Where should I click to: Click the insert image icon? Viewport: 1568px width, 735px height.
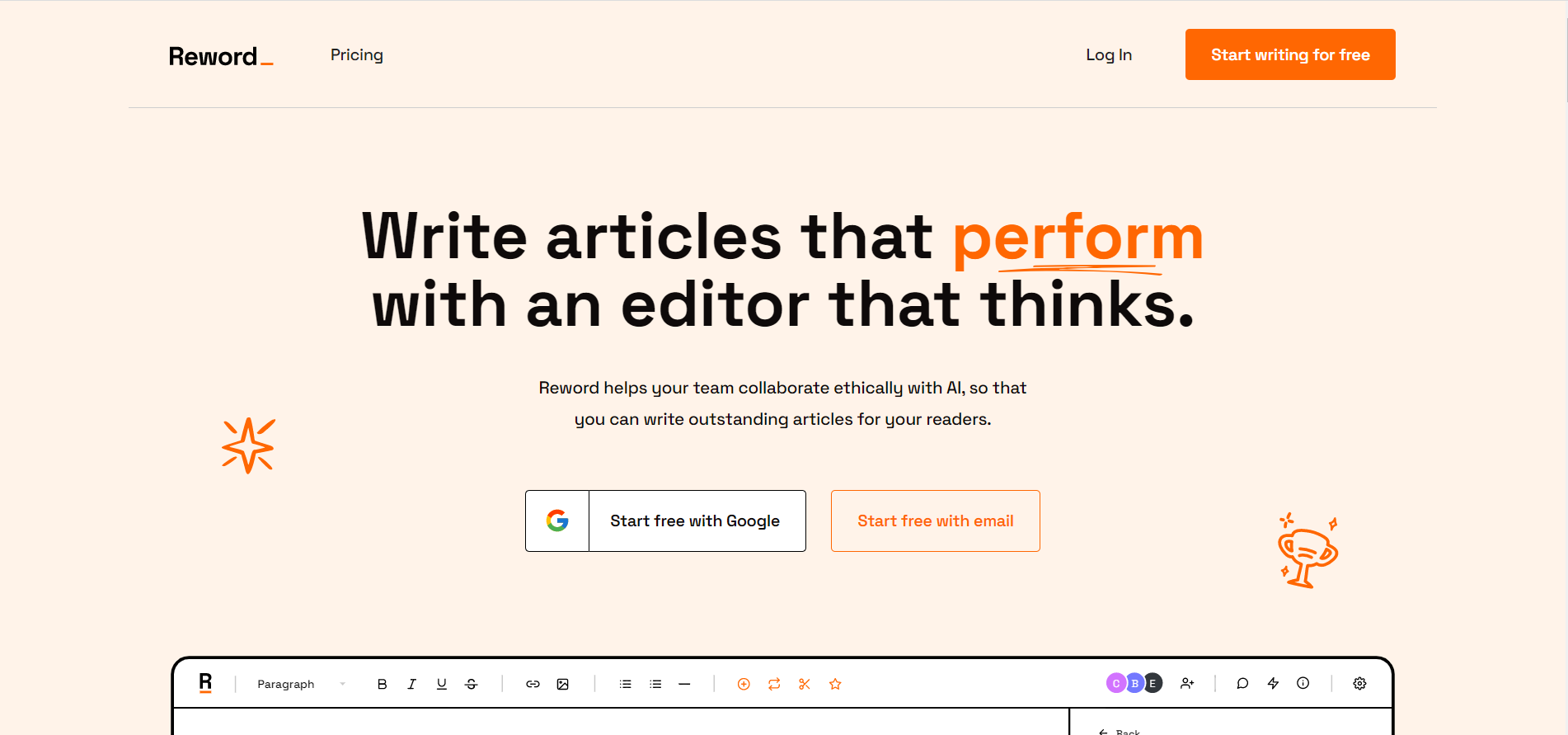point(563,684)
